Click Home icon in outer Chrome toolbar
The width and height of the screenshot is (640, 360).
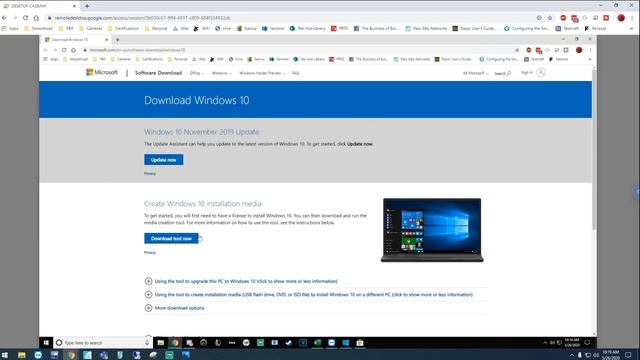coord(36,18)
